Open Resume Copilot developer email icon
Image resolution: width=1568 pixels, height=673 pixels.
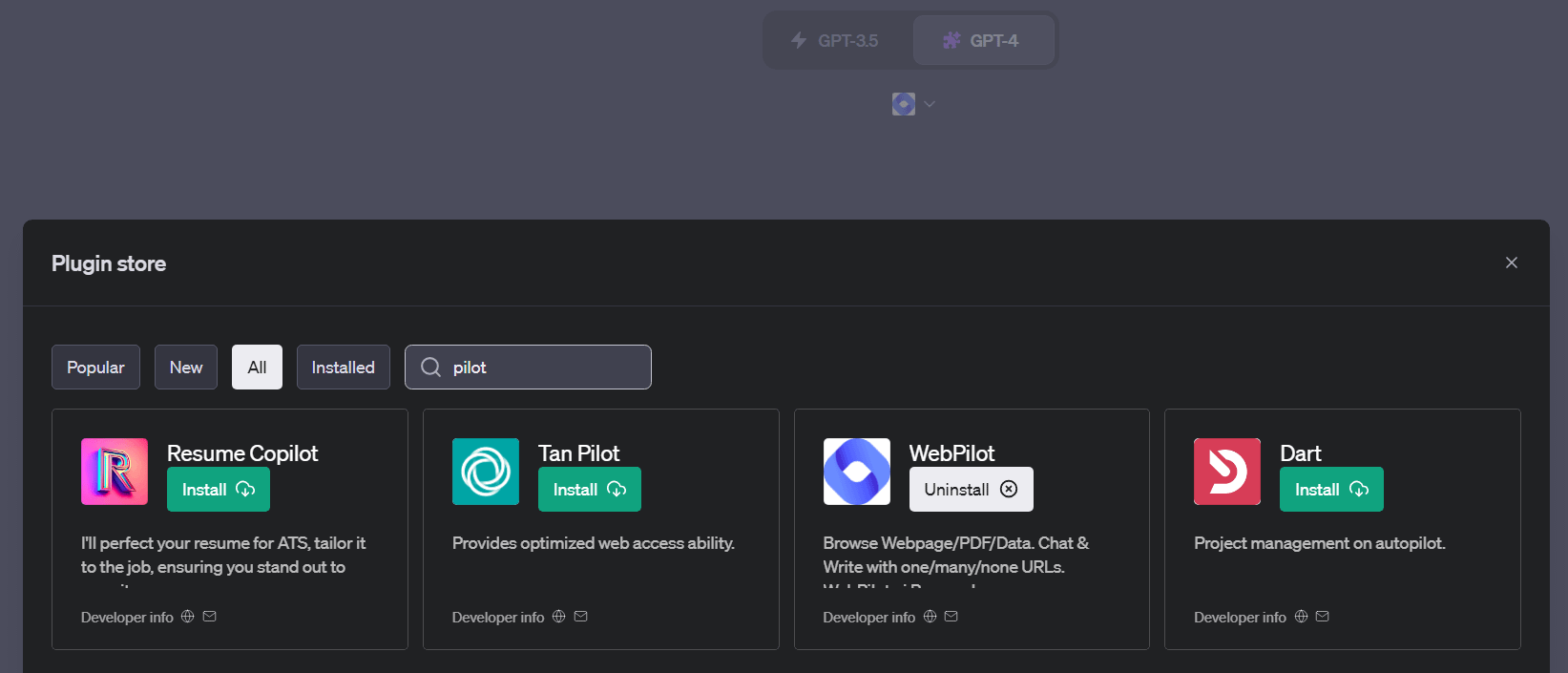[210, 617]
